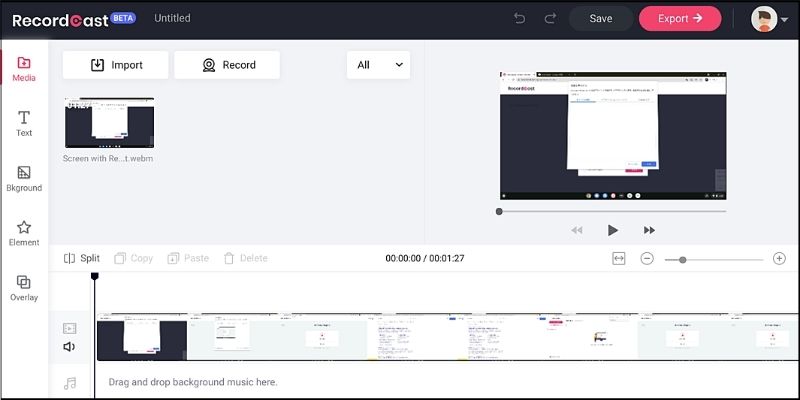This screenshot has height=400, width=800.
Task: Open the Media panel
Action: (x=24, y=69)
